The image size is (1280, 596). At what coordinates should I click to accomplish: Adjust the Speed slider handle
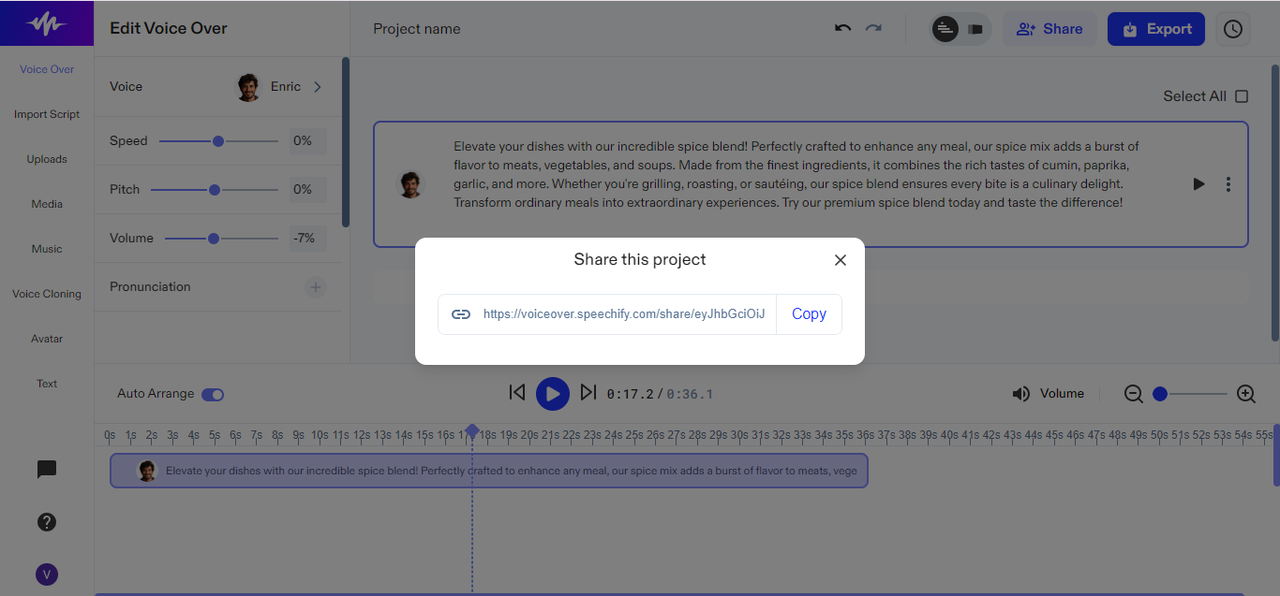tap(218, 141)
